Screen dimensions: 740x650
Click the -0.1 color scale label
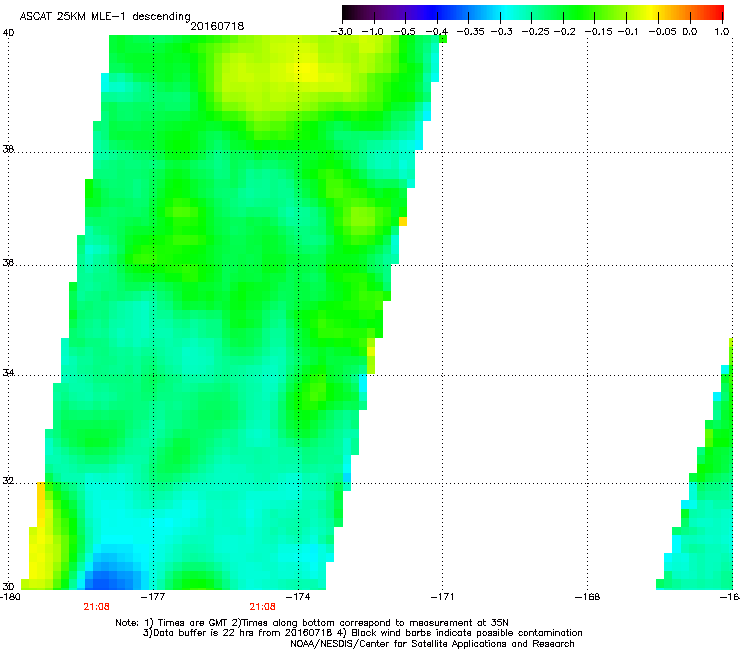(x=627, y=32)
